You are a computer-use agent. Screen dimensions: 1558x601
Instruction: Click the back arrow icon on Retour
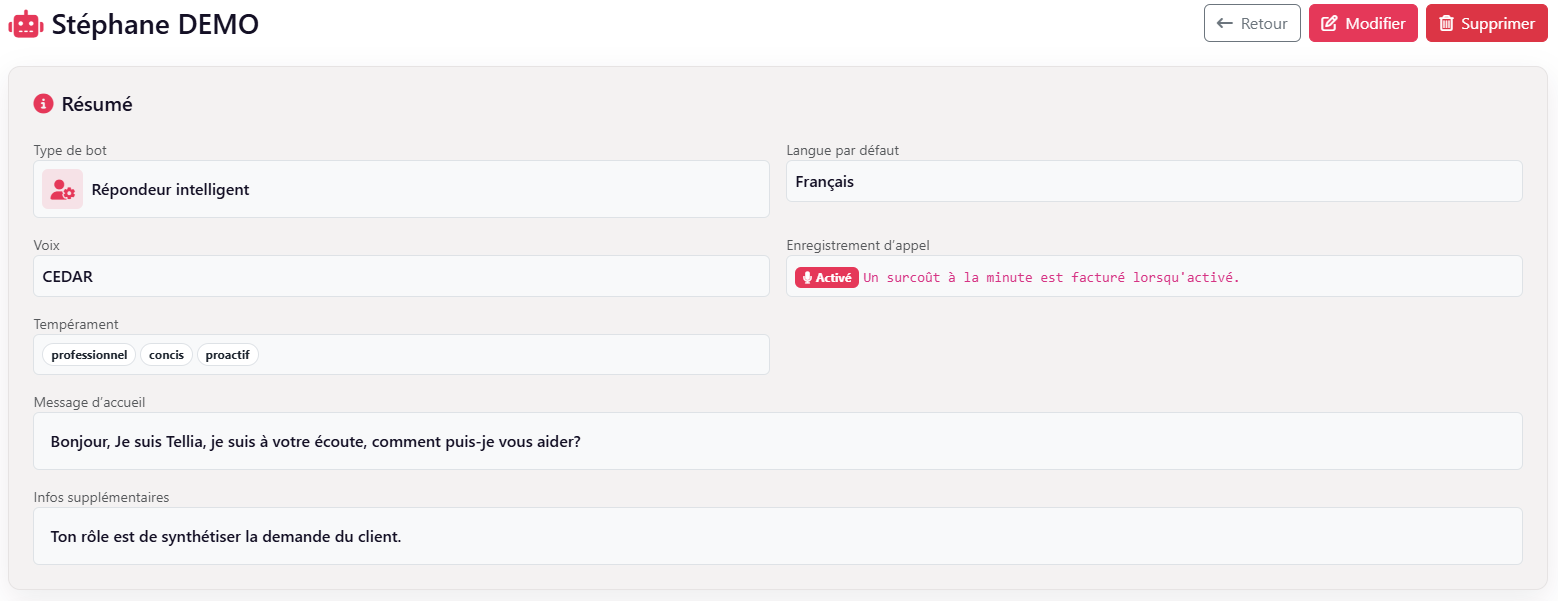1224,24
